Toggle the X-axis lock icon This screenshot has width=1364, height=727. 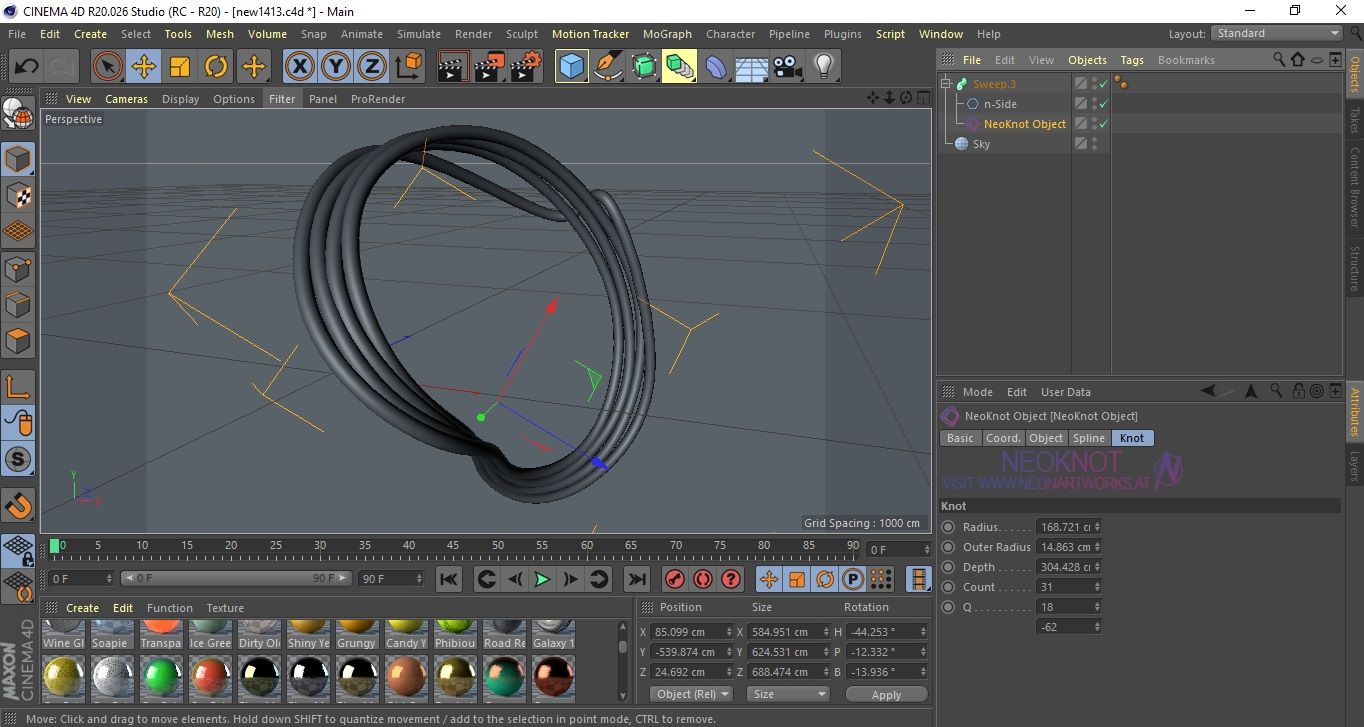click(x=299, y=67)
